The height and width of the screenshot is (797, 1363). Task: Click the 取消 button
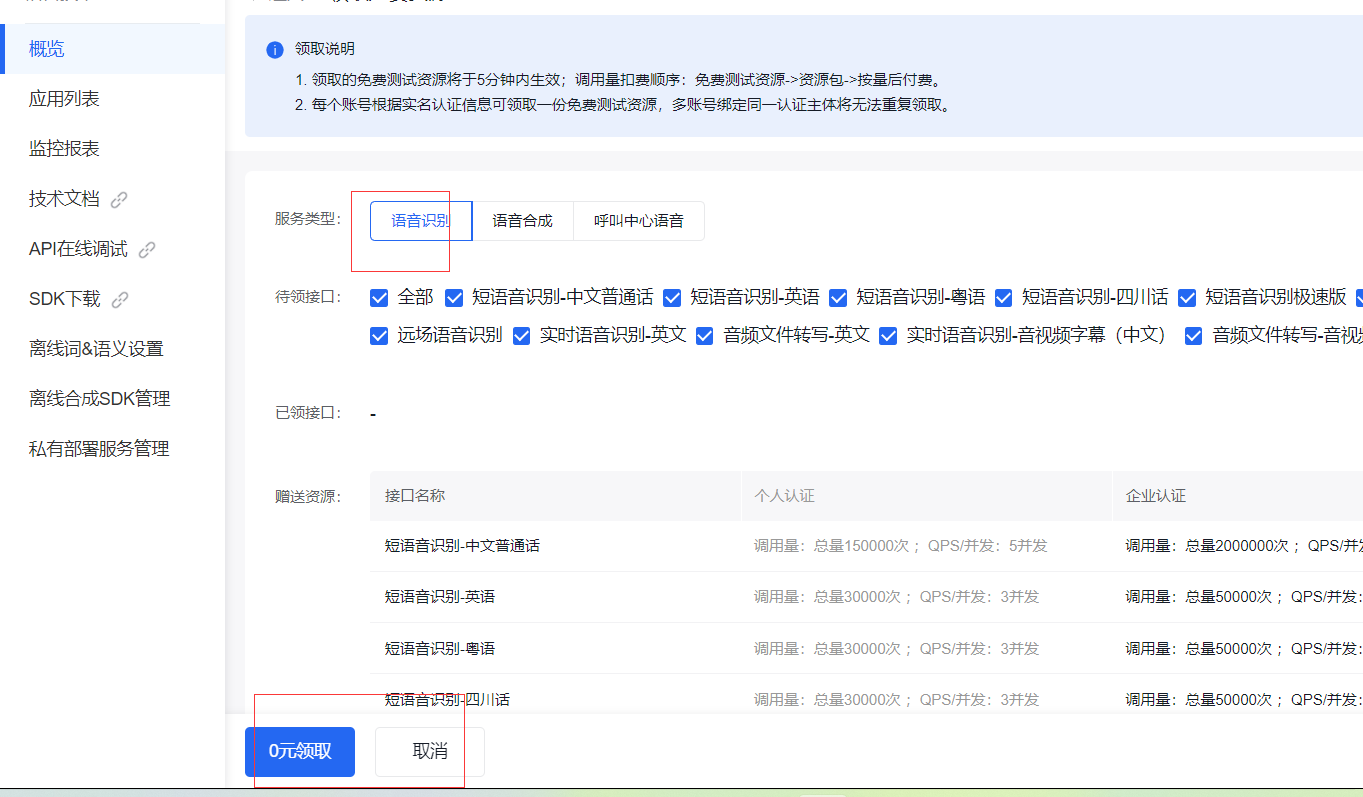point(430,752)
